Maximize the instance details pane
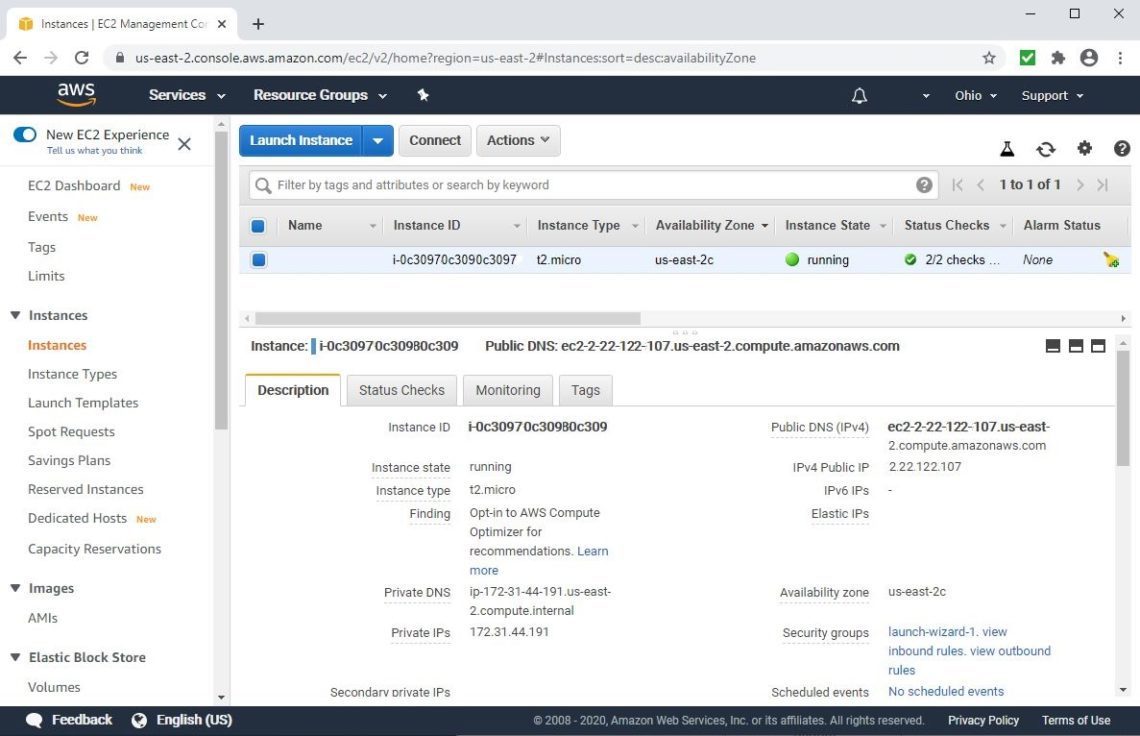Image resolution: width=1140 pixels, height=736 pixels. click(1098, 346)
